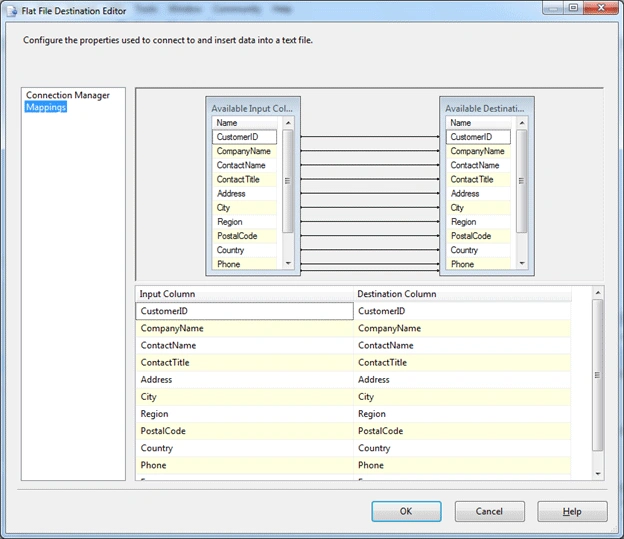Select Phone in the Input Column grid
Viewport: 624px width, 539px height.
(244, 465)
